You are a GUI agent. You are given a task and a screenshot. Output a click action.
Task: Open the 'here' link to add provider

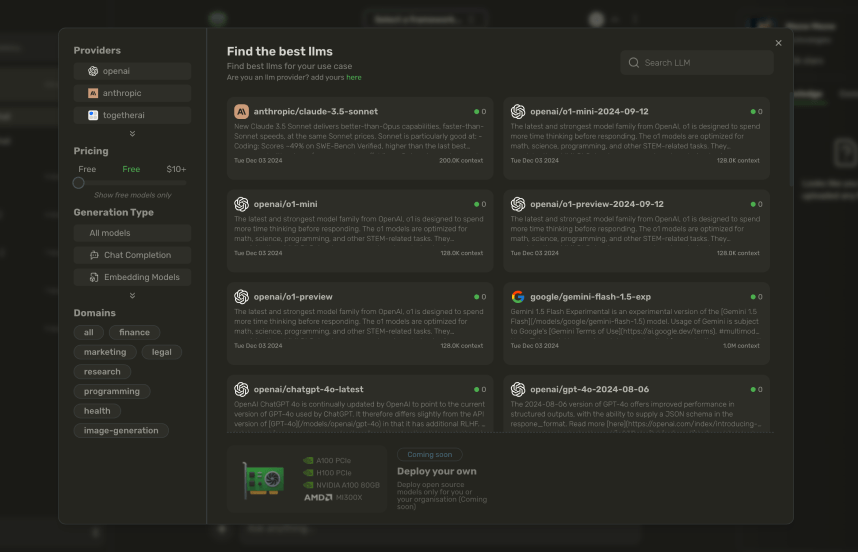353,78
